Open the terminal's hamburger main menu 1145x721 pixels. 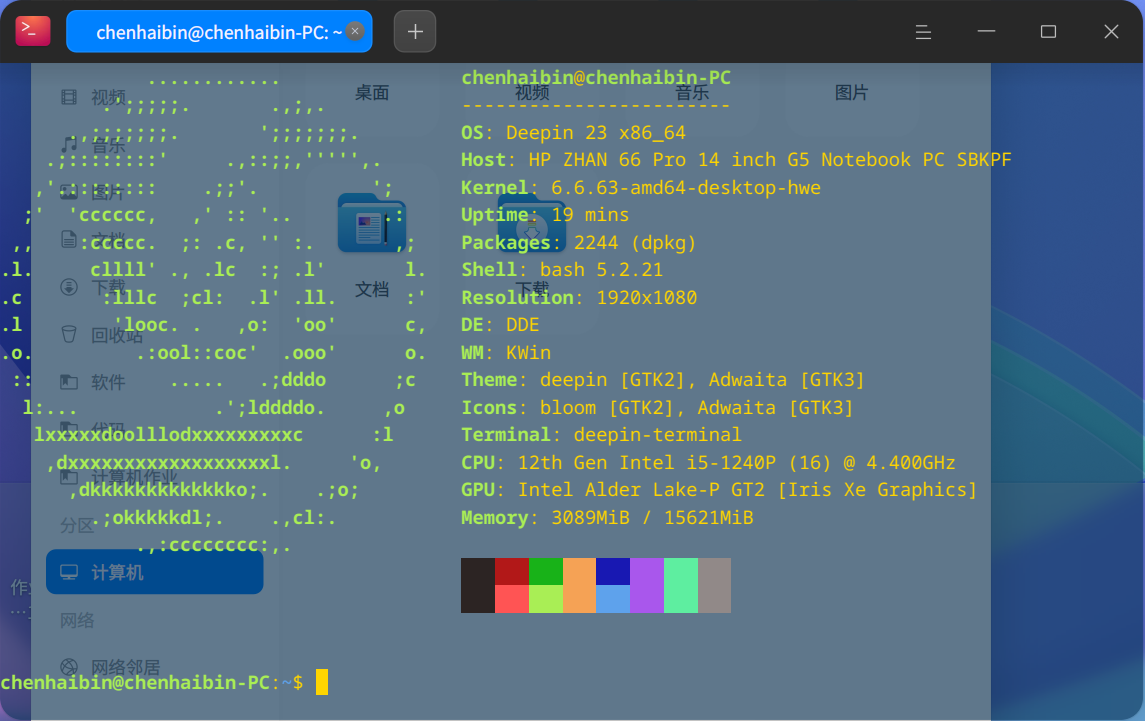click(923, 31)
